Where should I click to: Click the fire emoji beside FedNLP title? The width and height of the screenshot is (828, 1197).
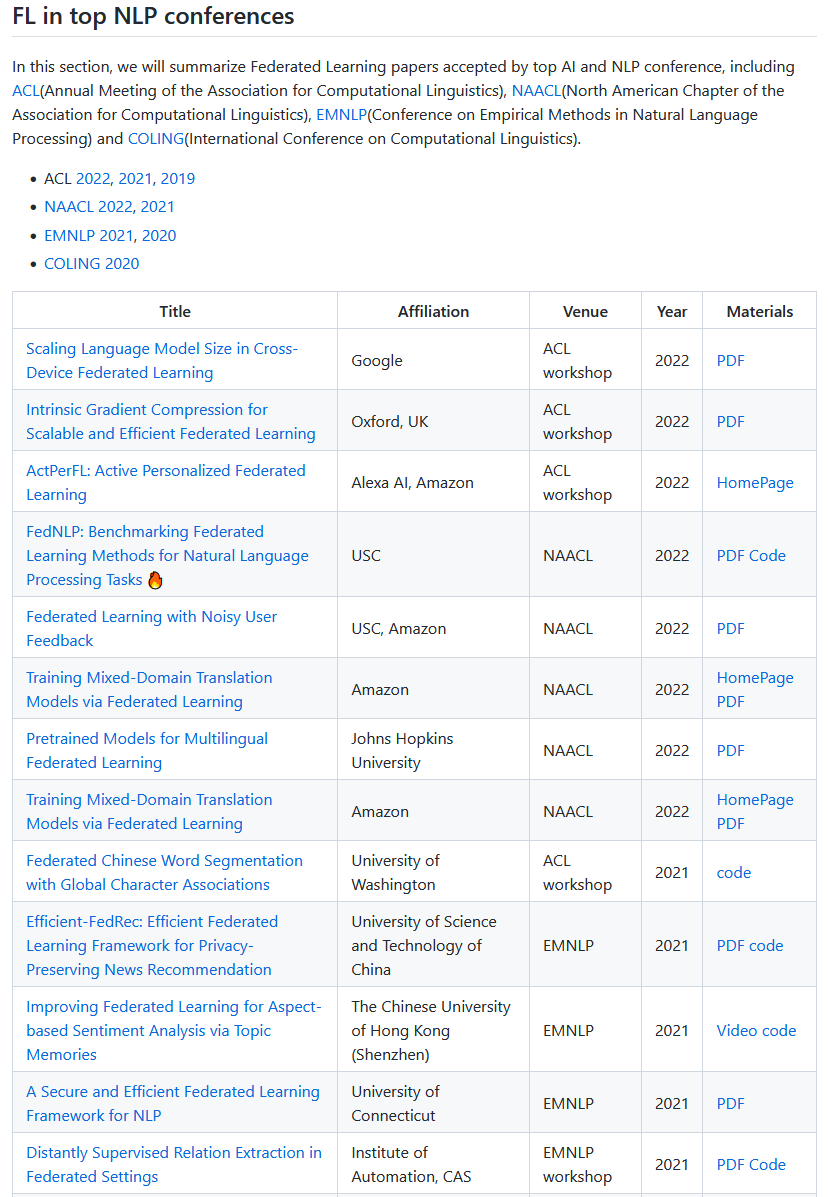[x=155, y=580]
